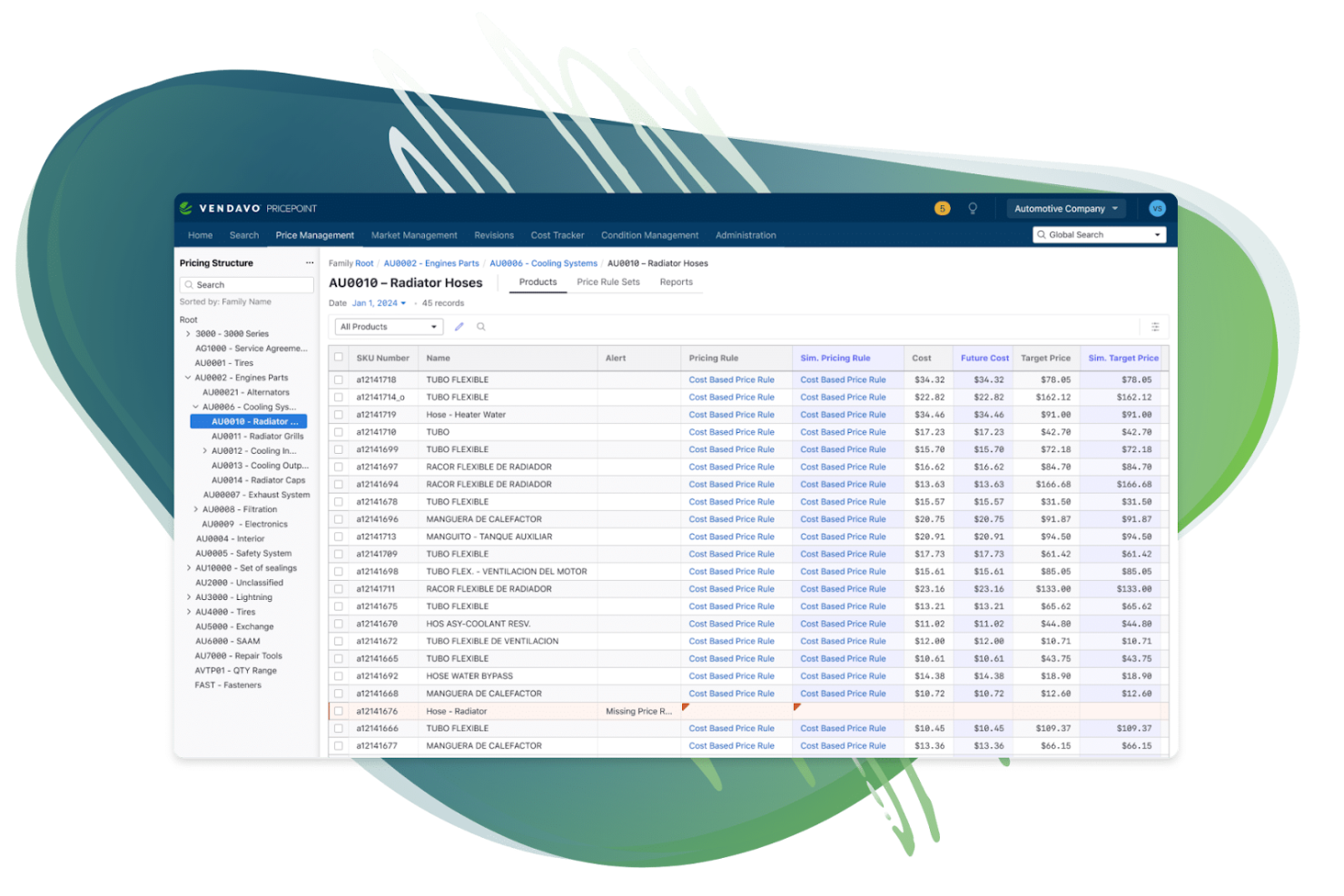Click the pricing structure overflow ellipsis menu
Image resolution: width=1344 pixels, height=896 pixels.
click(x=309, y=262)
